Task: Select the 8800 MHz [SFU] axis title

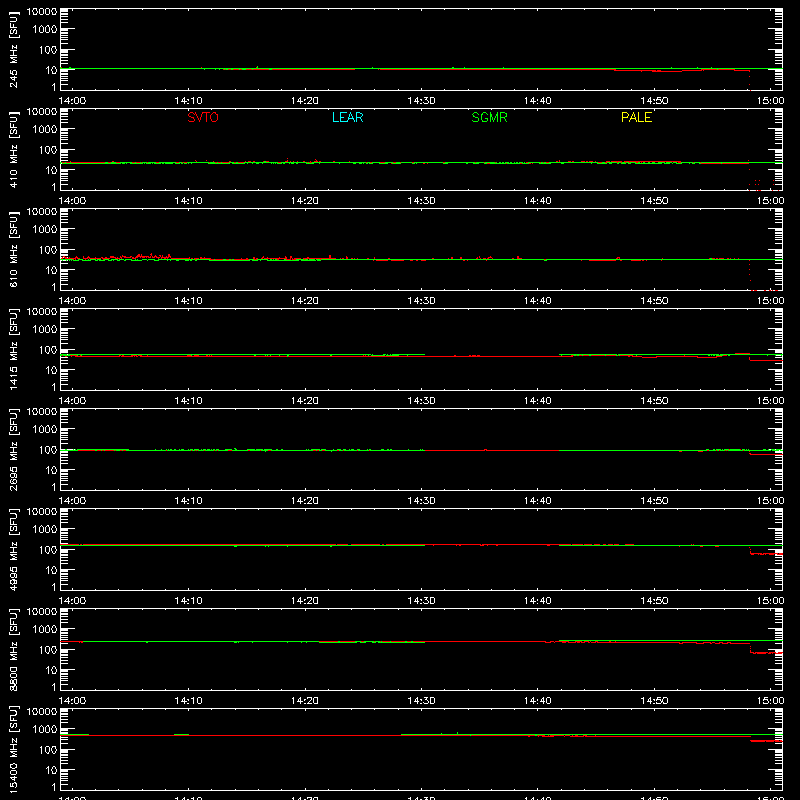Action: [x=13, y=649]
